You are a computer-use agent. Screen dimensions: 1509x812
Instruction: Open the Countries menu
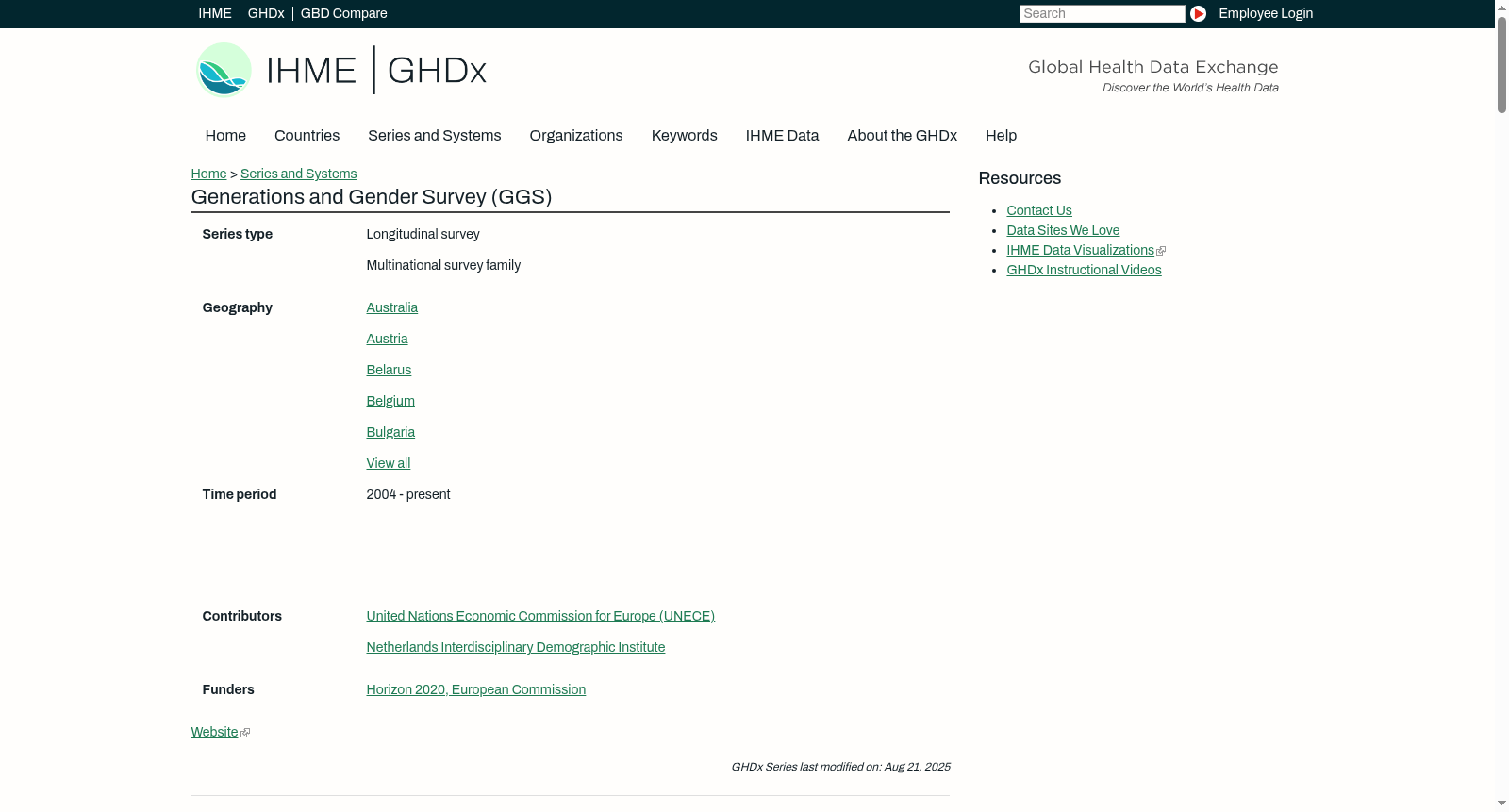(307, 136)
